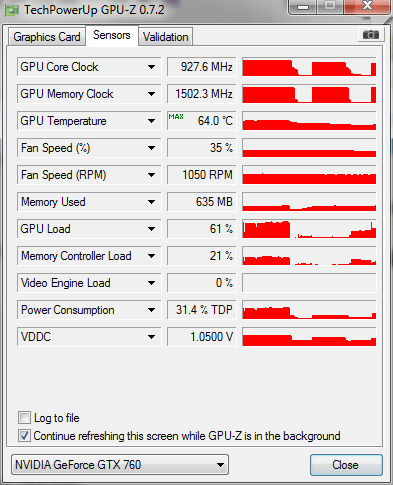
Task: Uncheck Continue refreshing in background
Action: coord(24,436)
